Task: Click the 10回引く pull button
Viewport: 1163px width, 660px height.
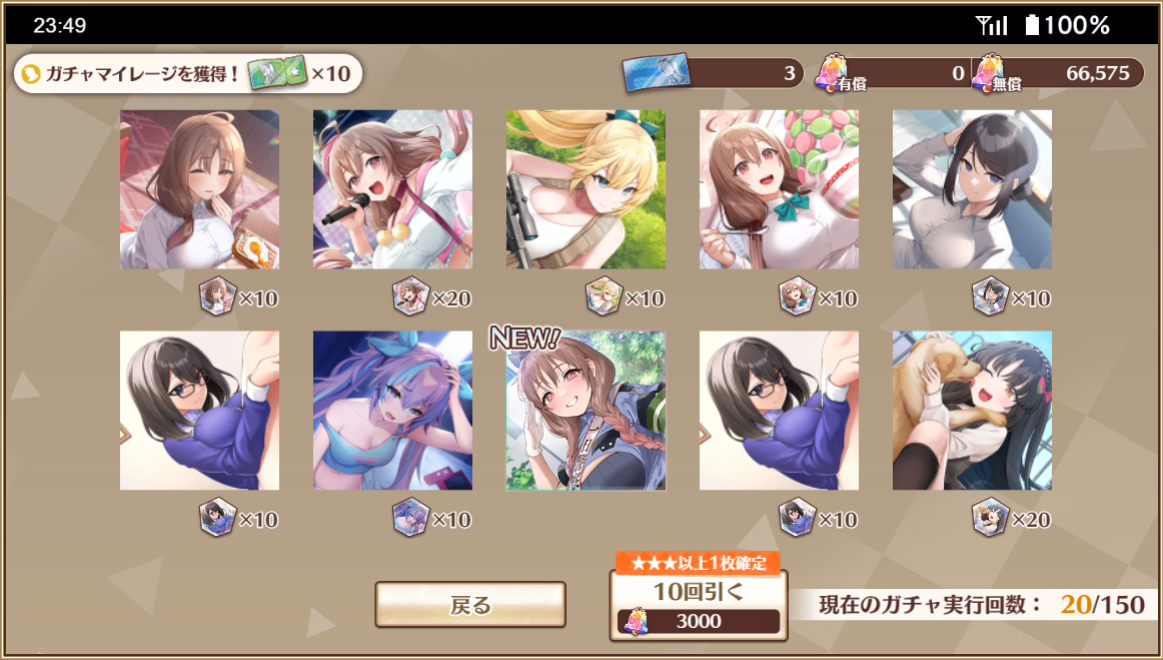Action: (698, 605)
